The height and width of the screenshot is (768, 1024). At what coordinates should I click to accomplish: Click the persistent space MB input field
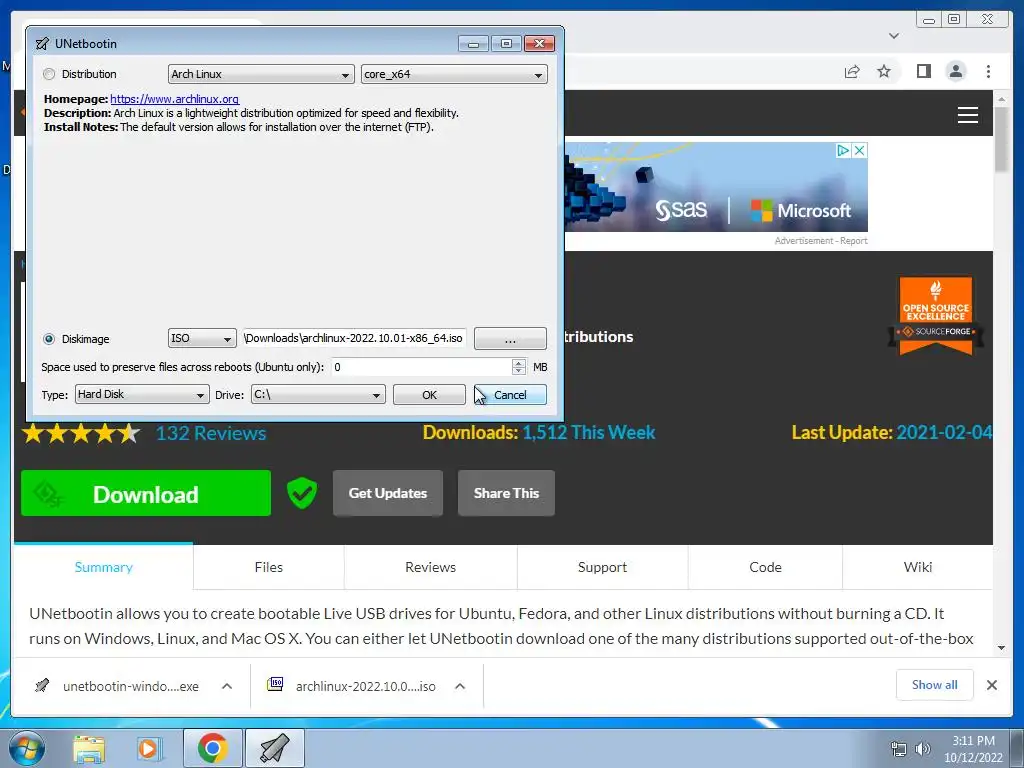click(421, 367)
